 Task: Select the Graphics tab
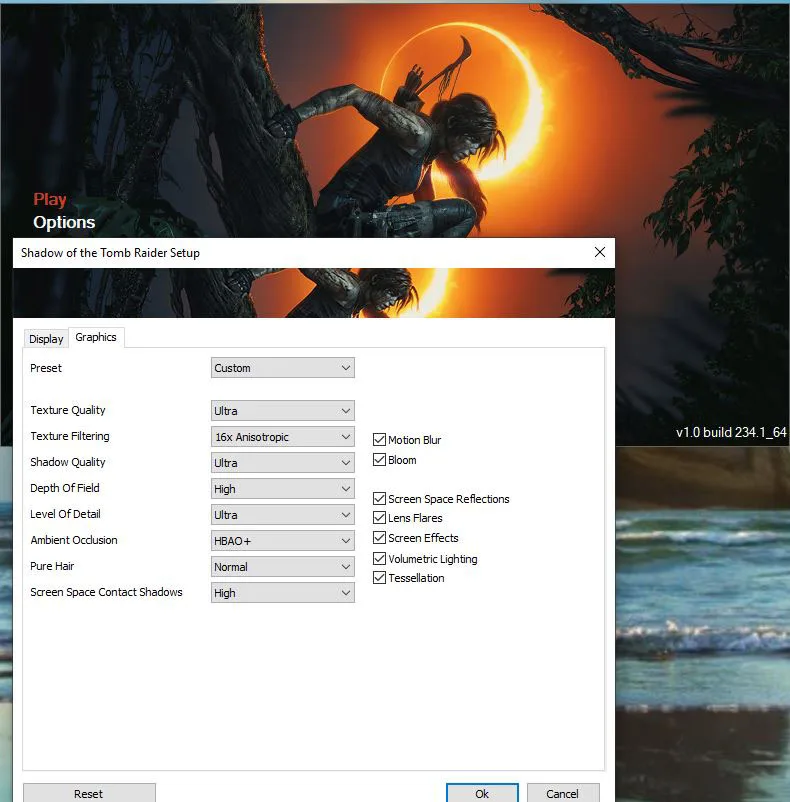coord(96,337)
